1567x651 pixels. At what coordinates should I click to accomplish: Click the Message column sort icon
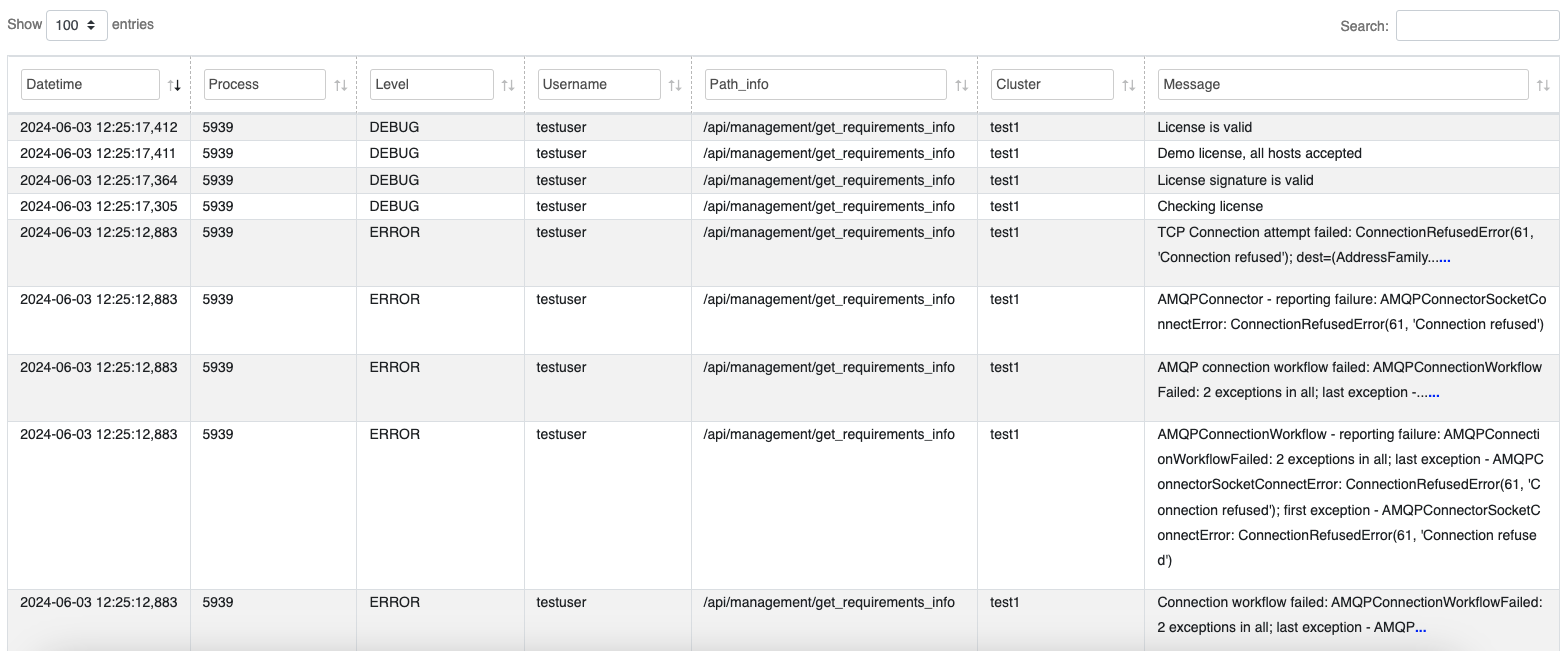pos(1543,85)
